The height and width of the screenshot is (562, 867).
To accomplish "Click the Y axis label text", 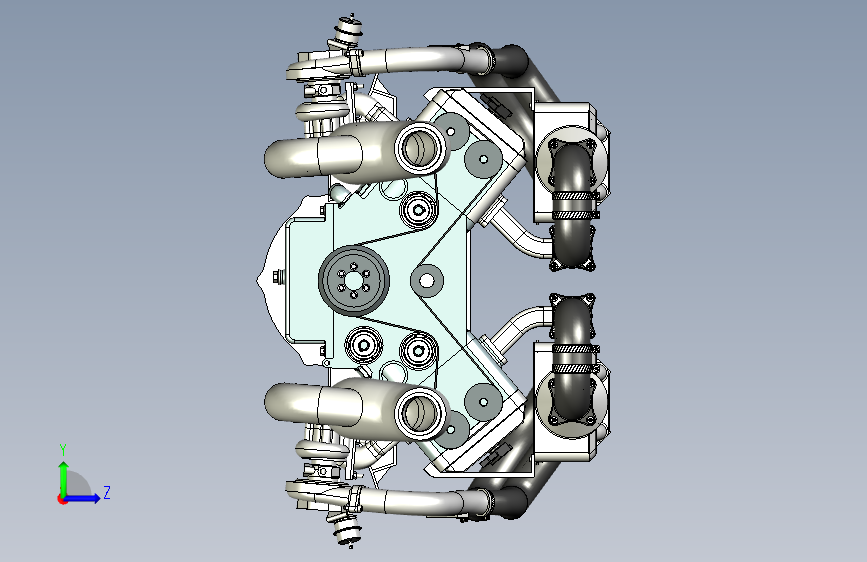I will (63, 450).
